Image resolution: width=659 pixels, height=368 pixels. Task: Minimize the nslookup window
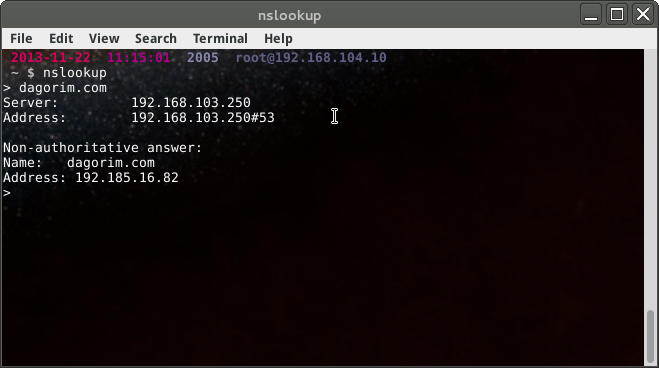pos(591,15)
